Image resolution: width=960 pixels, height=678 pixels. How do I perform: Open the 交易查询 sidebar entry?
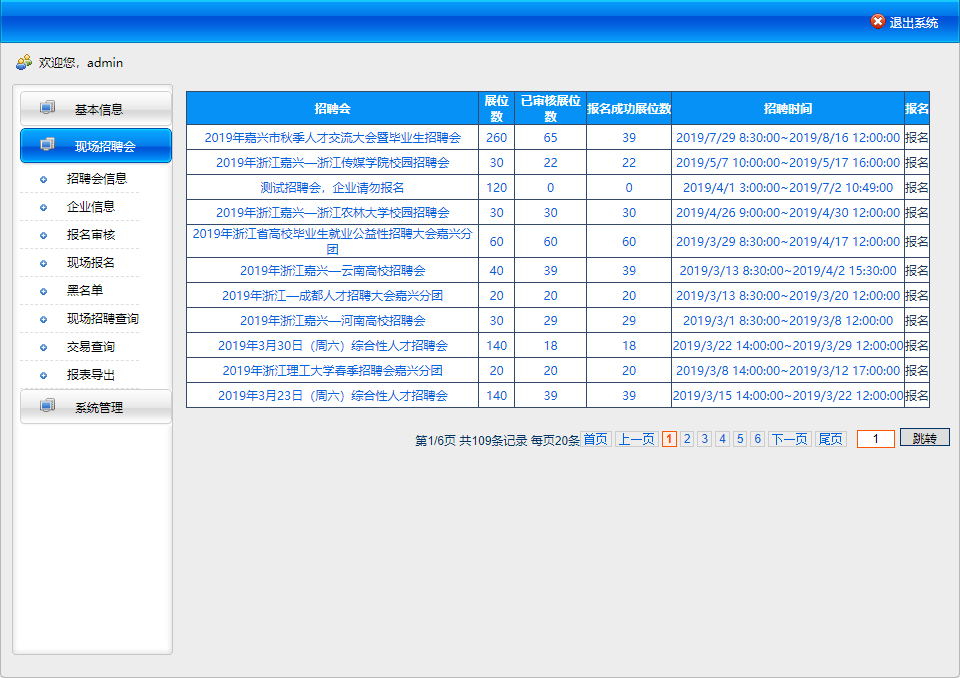tap(91, 347)
